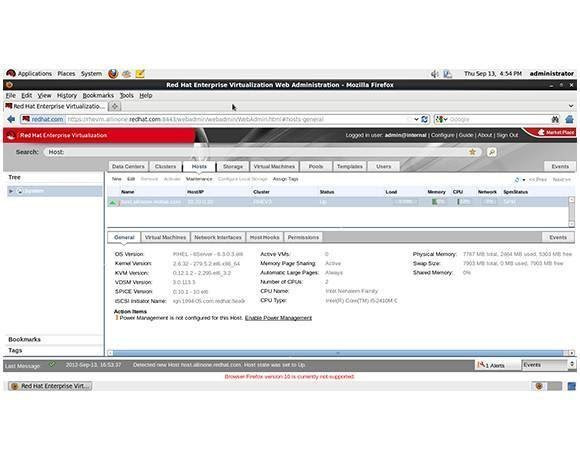Screen dimensions: 580x460
Task: Open Firefox home page icon
Action: click(x=570, y=119)
